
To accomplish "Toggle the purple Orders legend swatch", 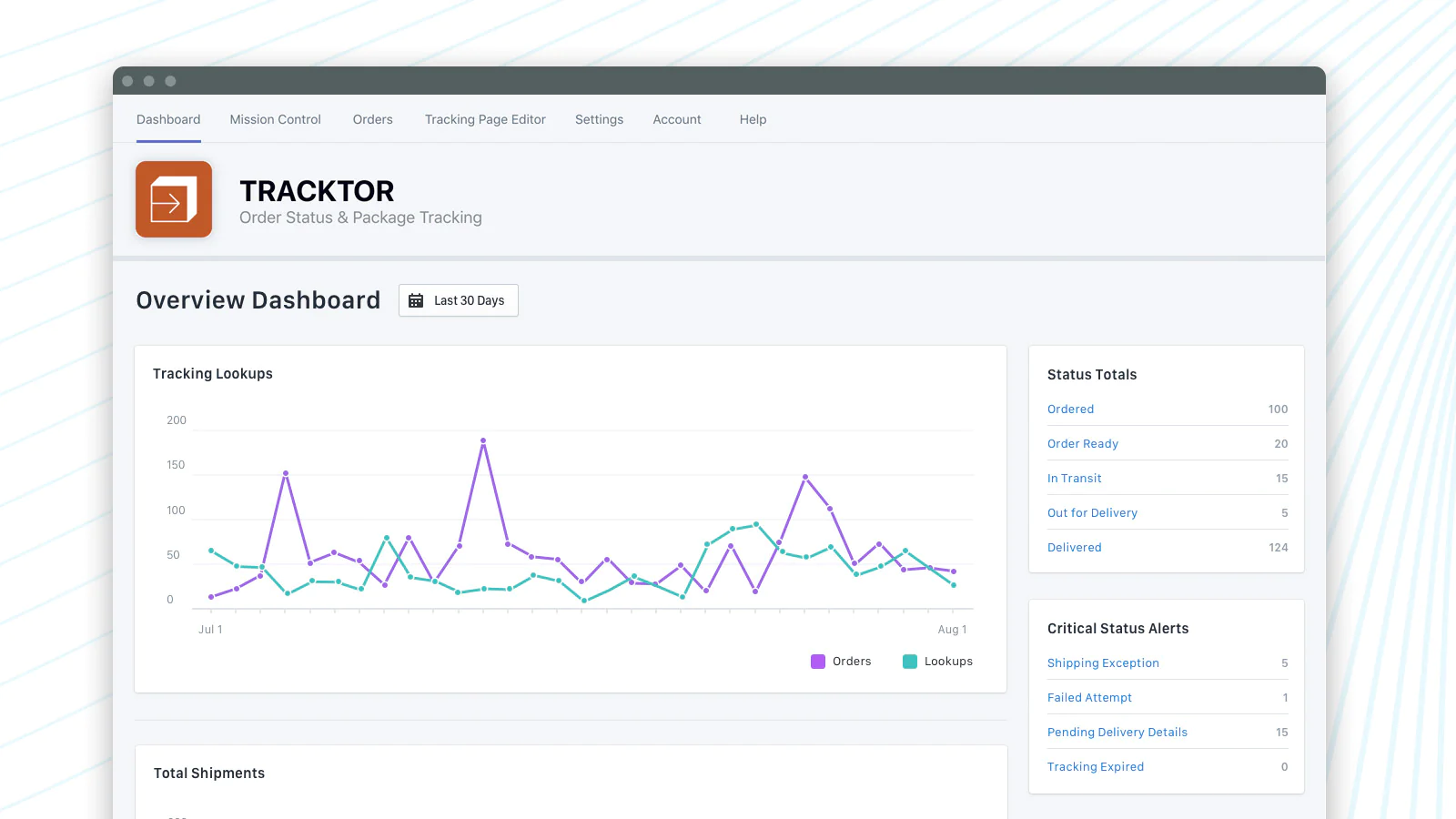I will point(818,662).
